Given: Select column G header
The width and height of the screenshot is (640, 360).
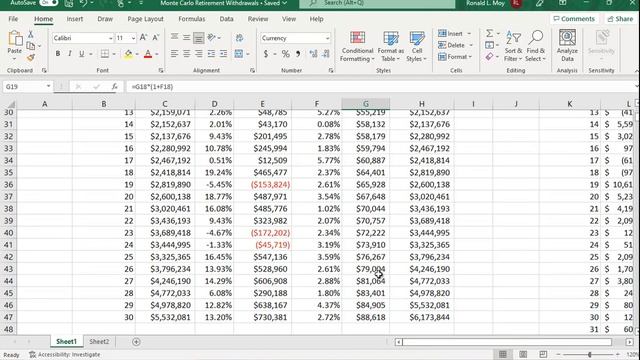Looking at the screenshot, I should [x=365, y=104].
